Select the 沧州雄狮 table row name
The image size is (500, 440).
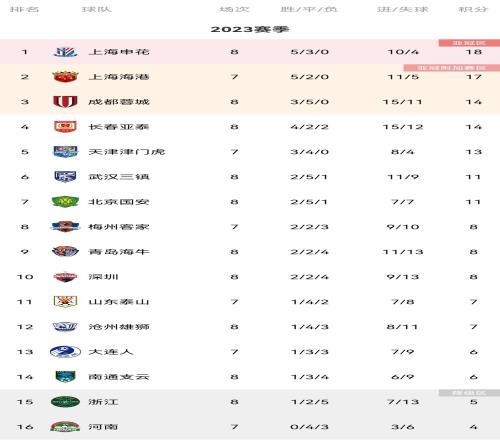tap(119, 327)
